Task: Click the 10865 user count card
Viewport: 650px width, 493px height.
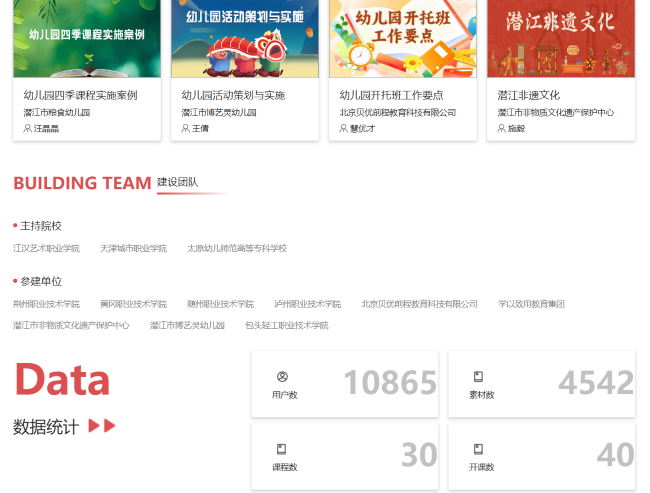Action: (344, 384)
